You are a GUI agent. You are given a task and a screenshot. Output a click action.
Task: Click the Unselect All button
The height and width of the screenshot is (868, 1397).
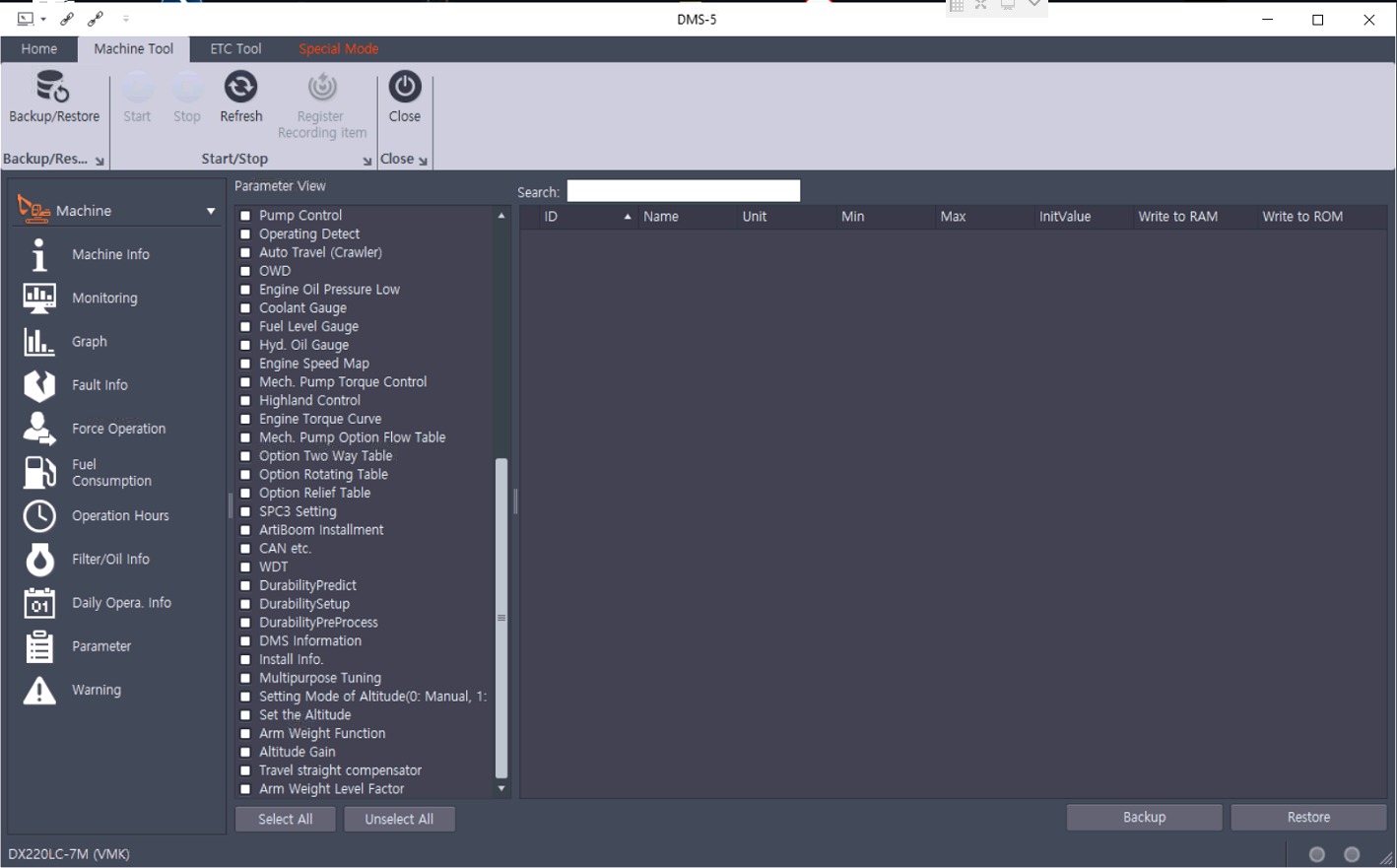click(399, 819)
